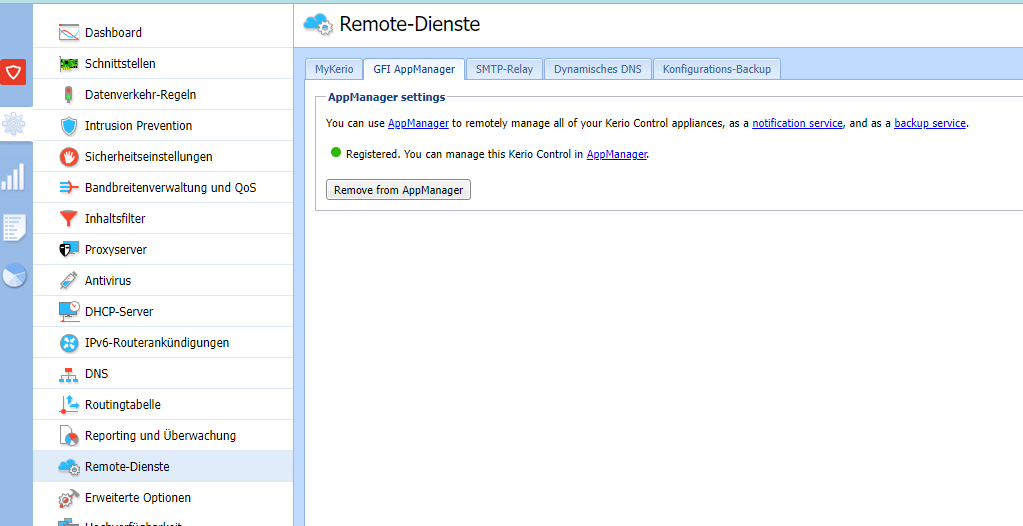Select Dashboard in the navigation tree
The height and width of the screenshot is (526, 1023).
[163, 32]
